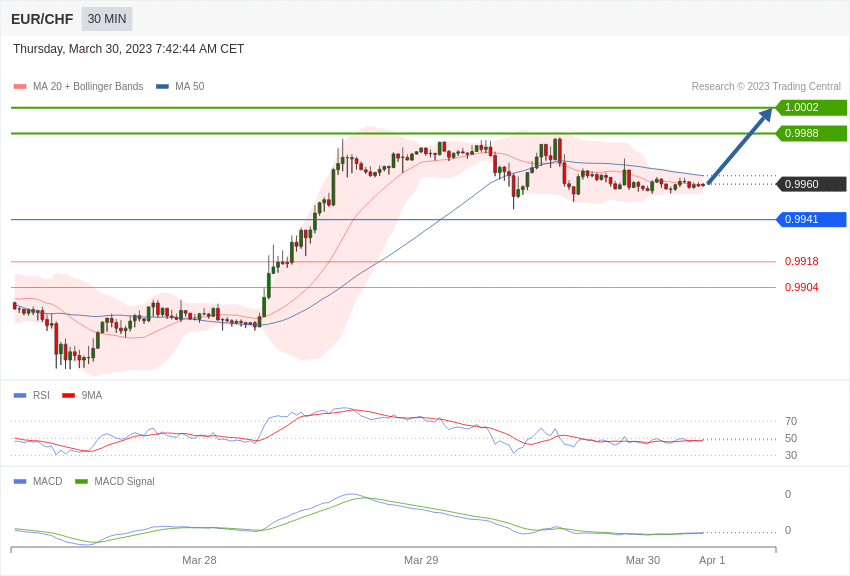The image size is (850, 576).
Task: Select the EUR/CHF pair title
Action: (x=42, y=20)
